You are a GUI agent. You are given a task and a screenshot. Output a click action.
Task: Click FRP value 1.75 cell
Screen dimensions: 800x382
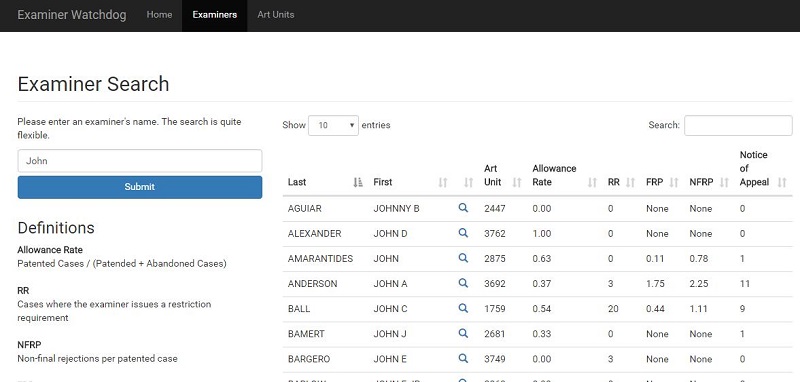(655, 284)
